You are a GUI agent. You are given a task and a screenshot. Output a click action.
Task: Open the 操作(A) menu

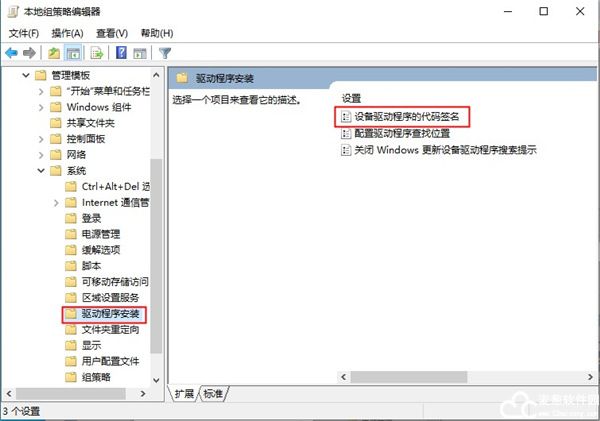67,34
